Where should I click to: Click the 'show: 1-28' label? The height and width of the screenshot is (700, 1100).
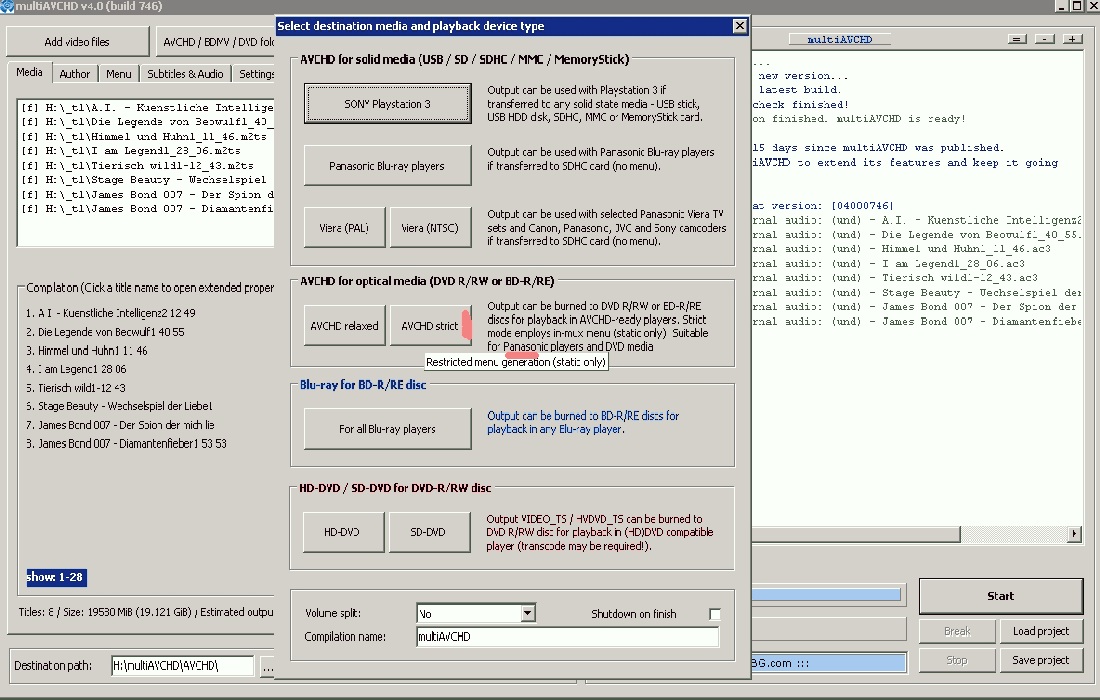click(55, 577)
